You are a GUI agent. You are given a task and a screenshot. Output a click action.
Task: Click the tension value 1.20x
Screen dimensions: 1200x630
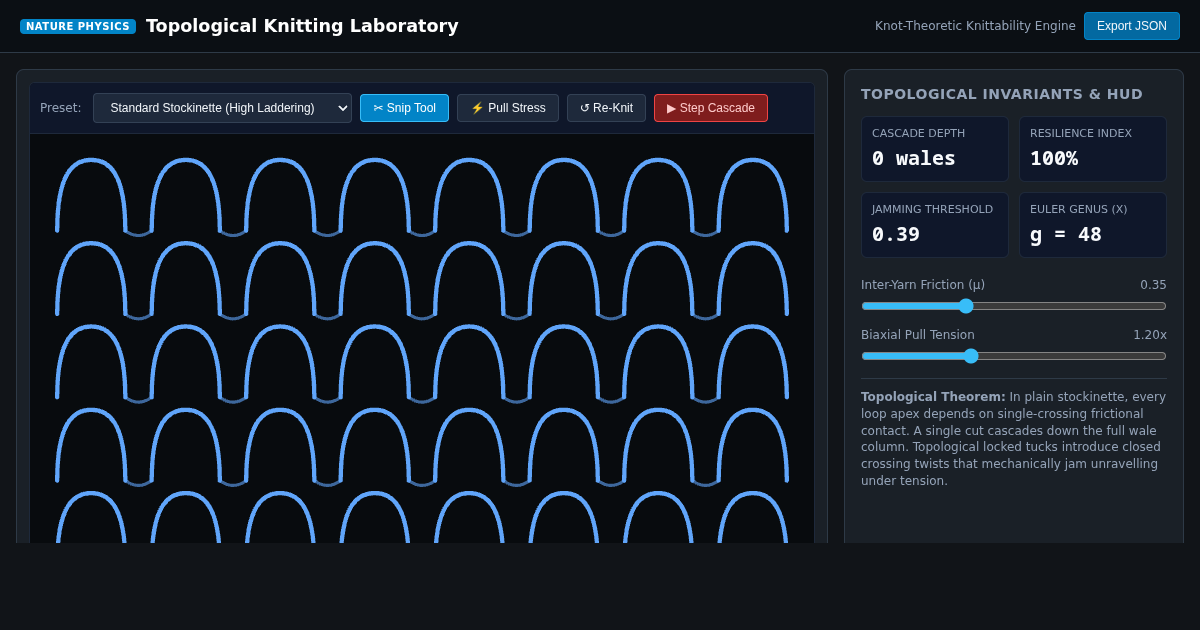(1150, 335)
